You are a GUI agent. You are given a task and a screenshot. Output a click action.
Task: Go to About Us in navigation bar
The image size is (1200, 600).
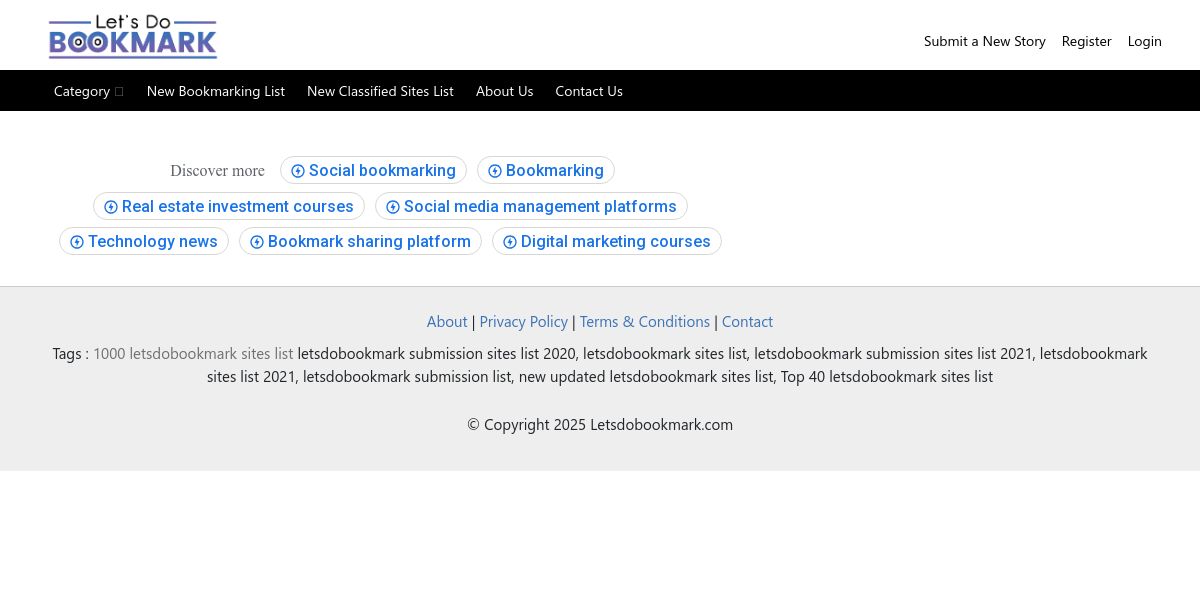[504, 91]
